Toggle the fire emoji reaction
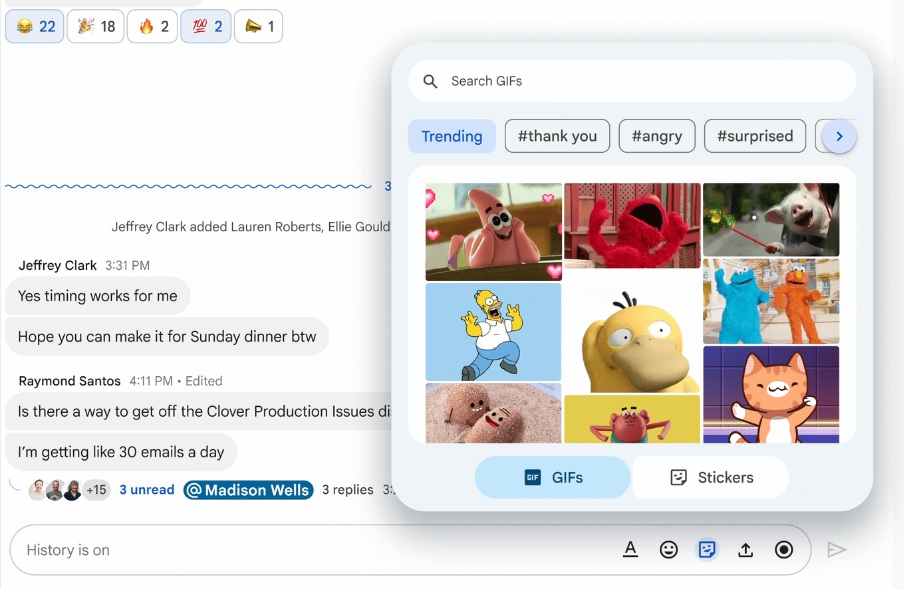The image size is (904, 589). click(x=153, y=27)
